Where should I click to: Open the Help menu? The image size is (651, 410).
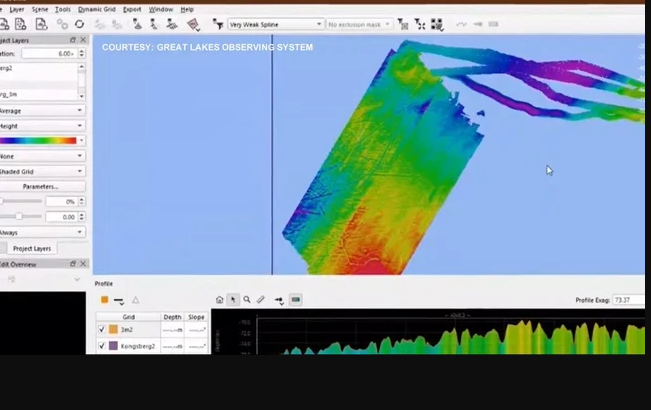tap(187, 9)
